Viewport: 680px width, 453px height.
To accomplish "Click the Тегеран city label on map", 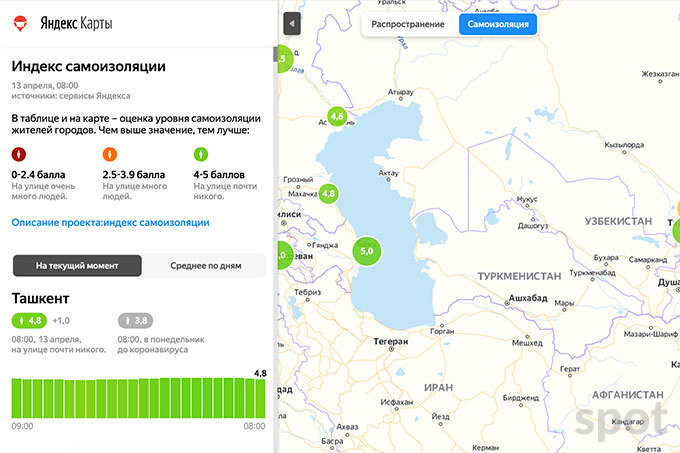I will pyautogui.click(x=390, y=341).
